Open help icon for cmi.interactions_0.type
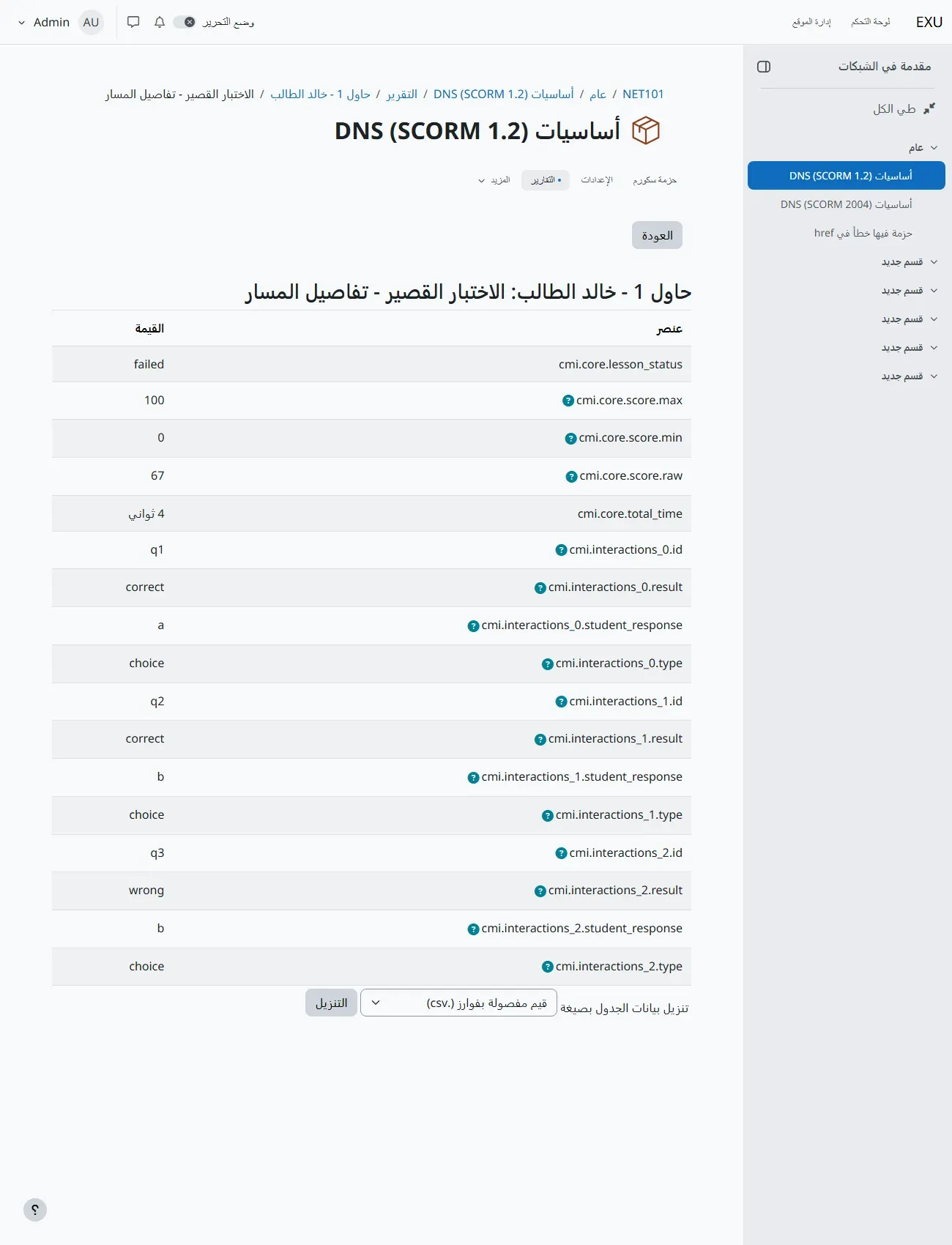Screen dimensions: 952x1245 pos(547,664)
